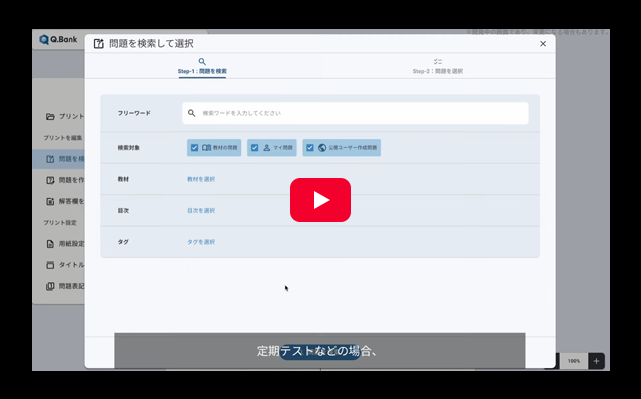Click the 検索対象 label

pyautogui.click(x=129, y=148)
